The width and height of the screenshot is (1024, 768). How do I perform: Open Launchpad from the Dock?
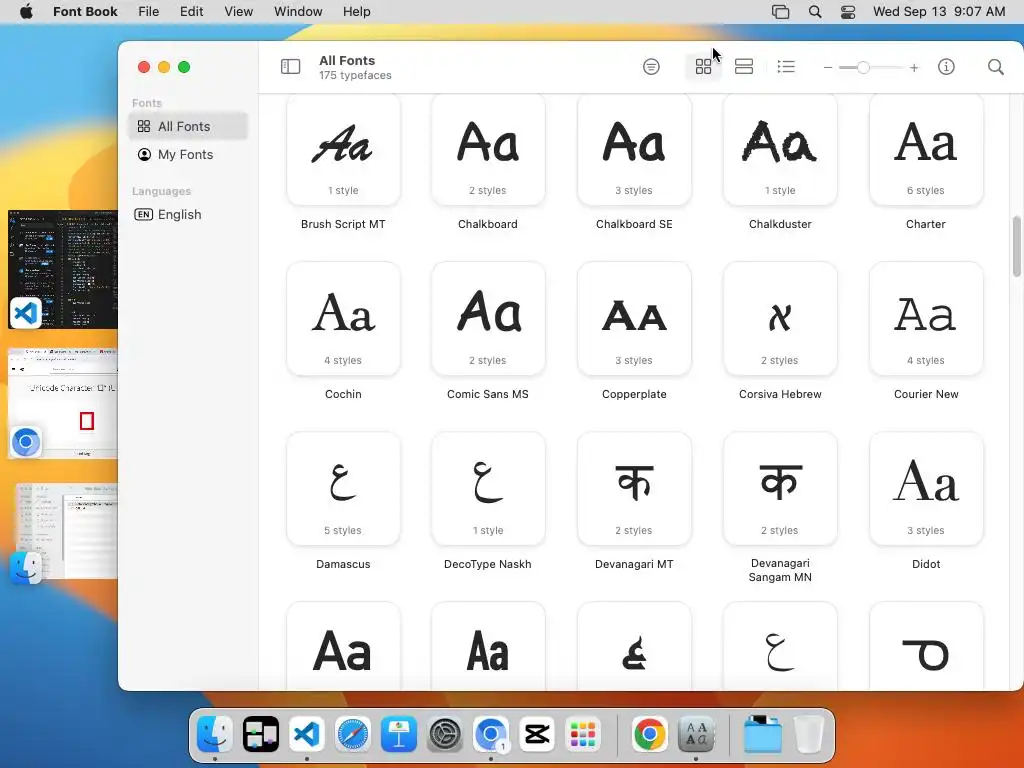583,734
